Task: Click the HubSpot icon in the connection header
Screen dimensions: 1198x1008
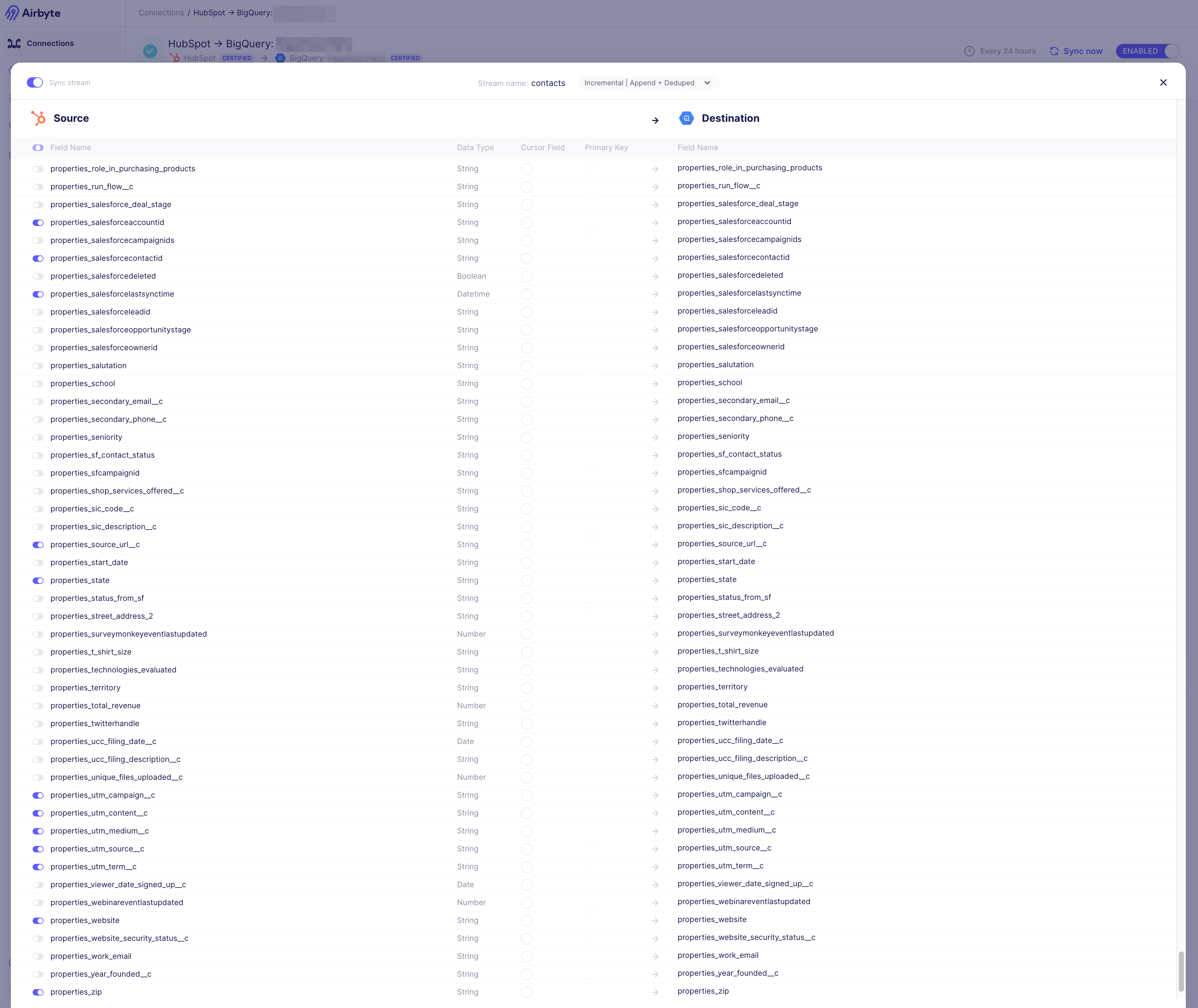Action: tap(175, 58)
